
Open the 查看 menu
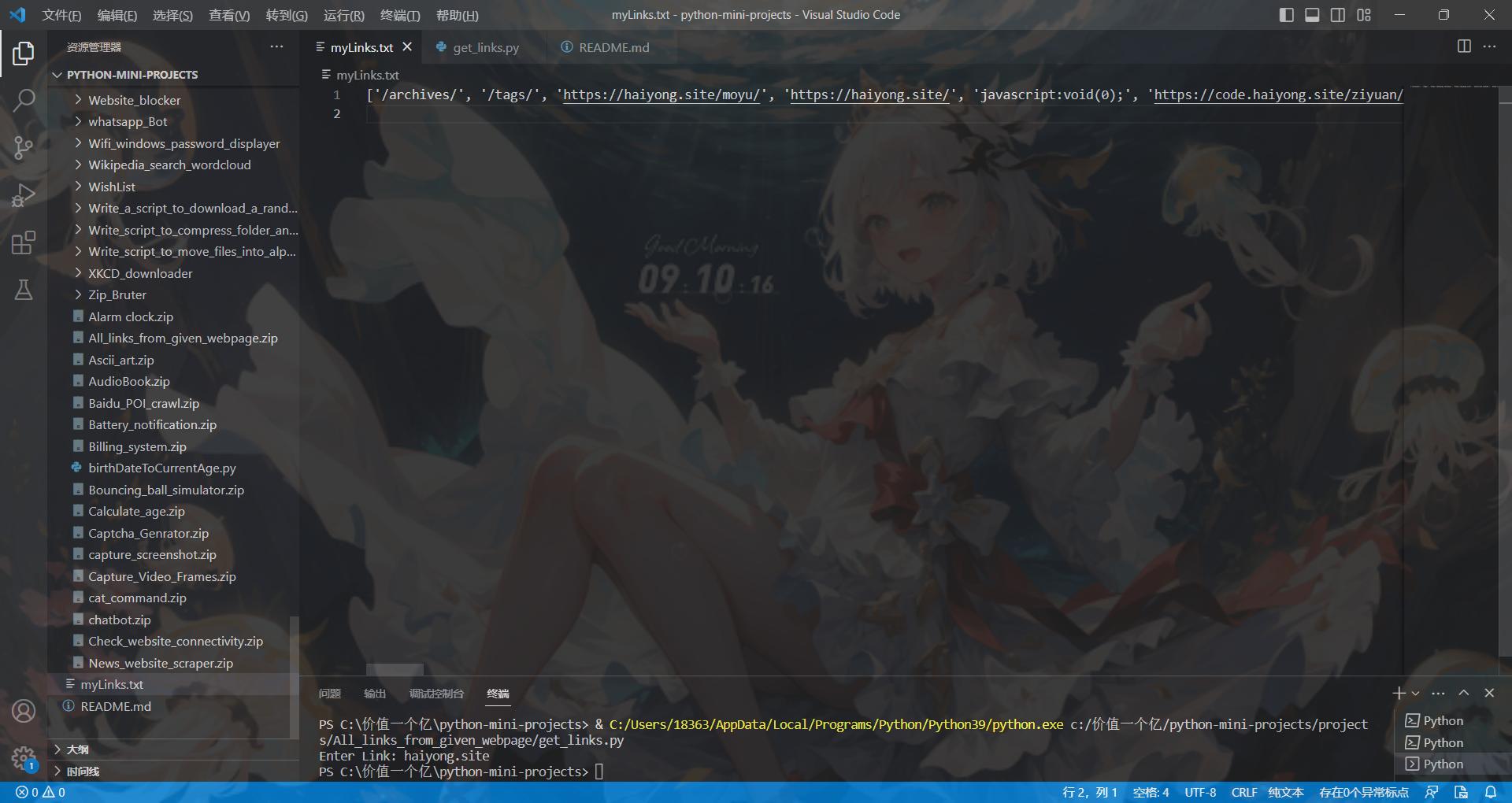click(228, 15)
